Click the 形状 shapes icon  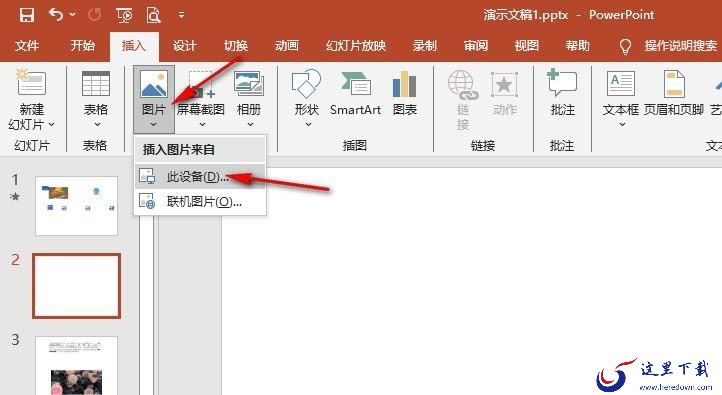click(306, 84)
